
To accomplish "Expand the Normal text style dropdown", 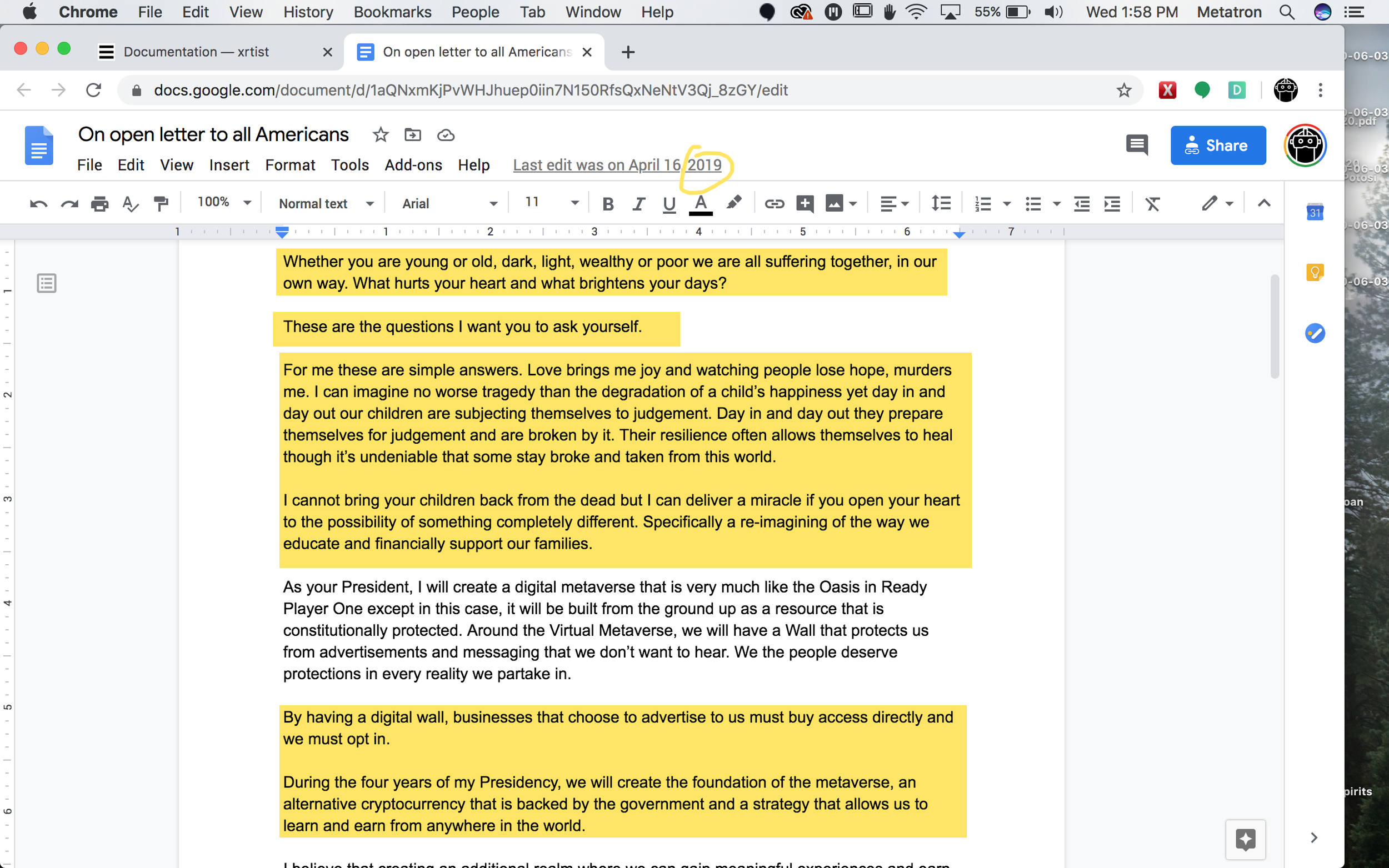I will coord(326,204).
